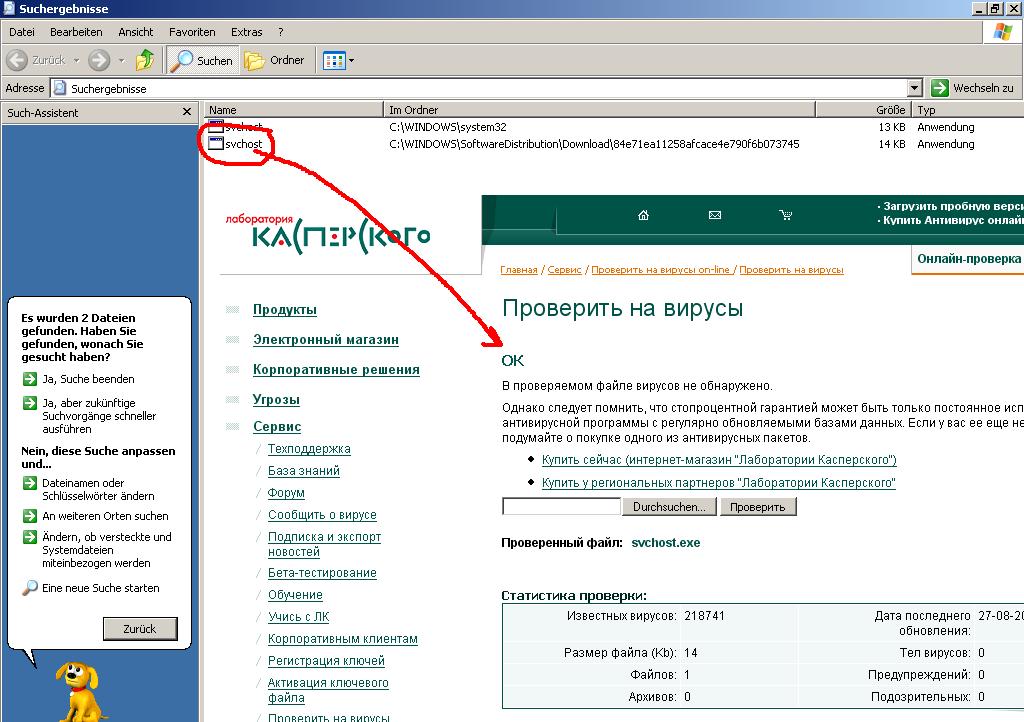This screenshot has height=722, width=1024.
Task: Open the Bearbeiten menu
Action: coord(76,32)
